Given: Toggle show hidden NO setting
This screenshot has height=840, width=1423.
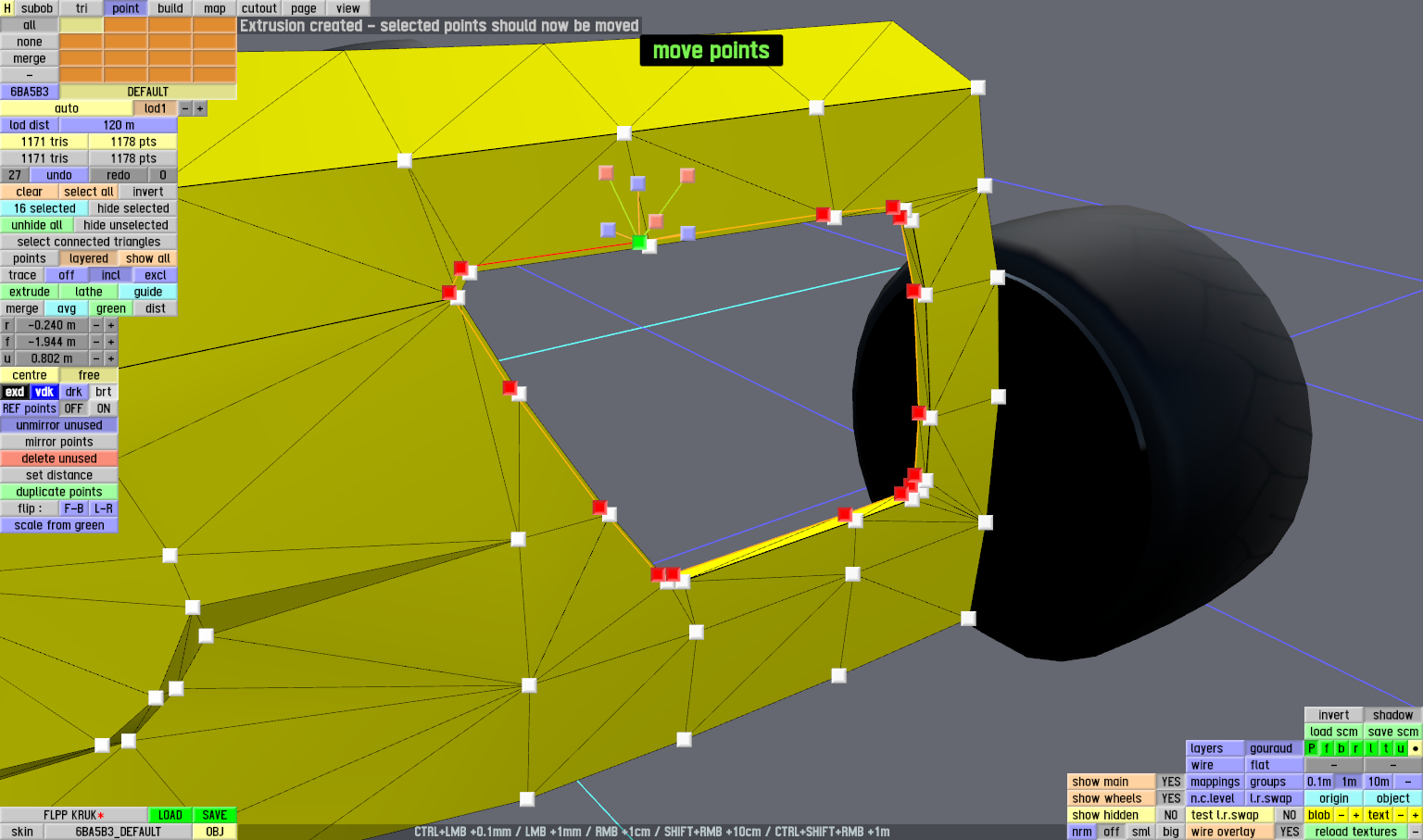Looking at the screenshot, I should click(x=1171, y=815).
